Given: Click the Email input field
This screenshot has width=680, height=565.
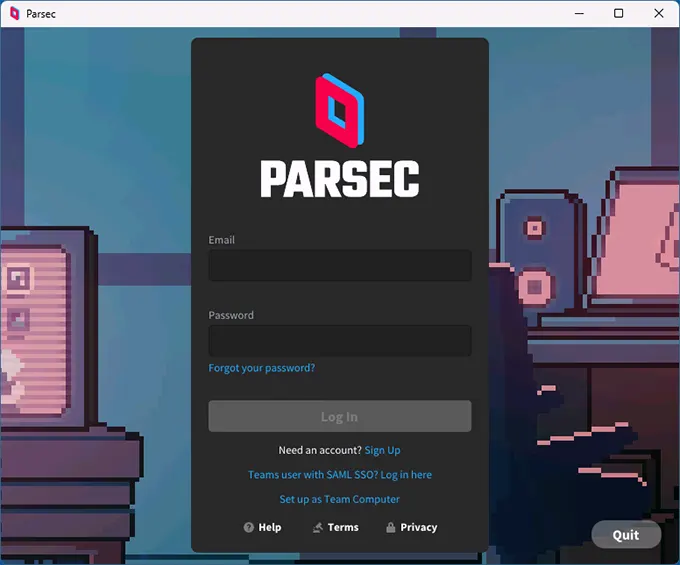Looking at the screenshot, I should 340,265.
